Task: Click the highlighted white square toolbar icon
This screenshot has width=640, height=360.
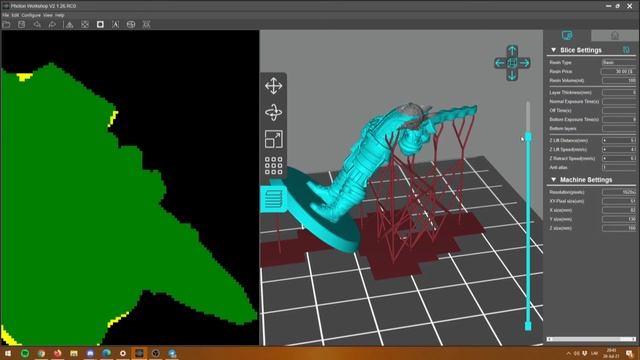Action: pyautogui.click(x=100, y=24)
